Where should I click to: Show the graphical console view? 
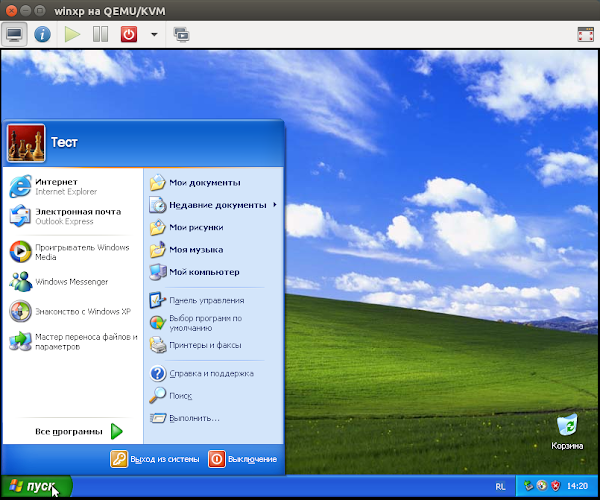(14, 34)
